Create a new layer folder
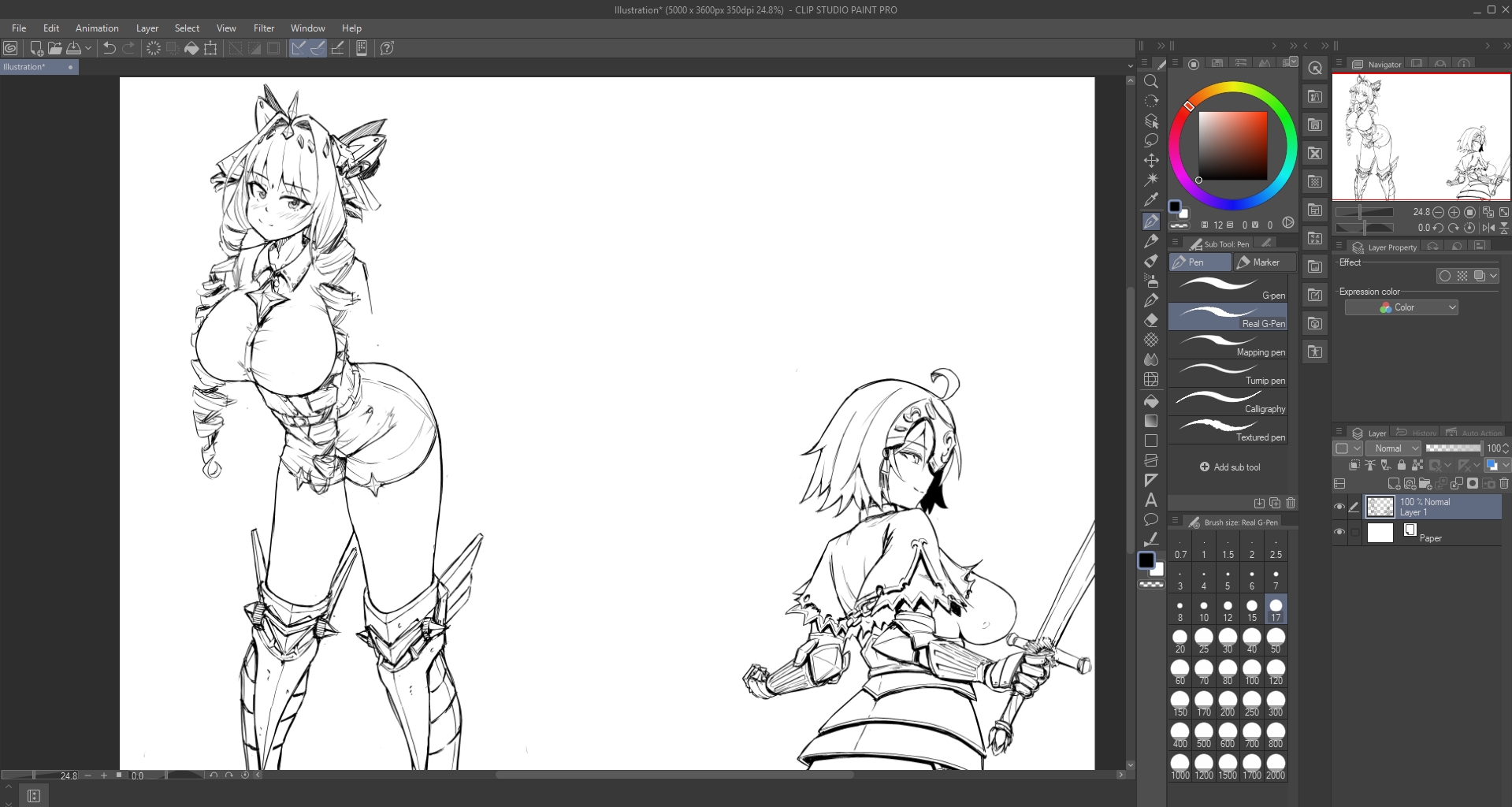This screenshot has height=807, width=1512. tap(1425, 483)
